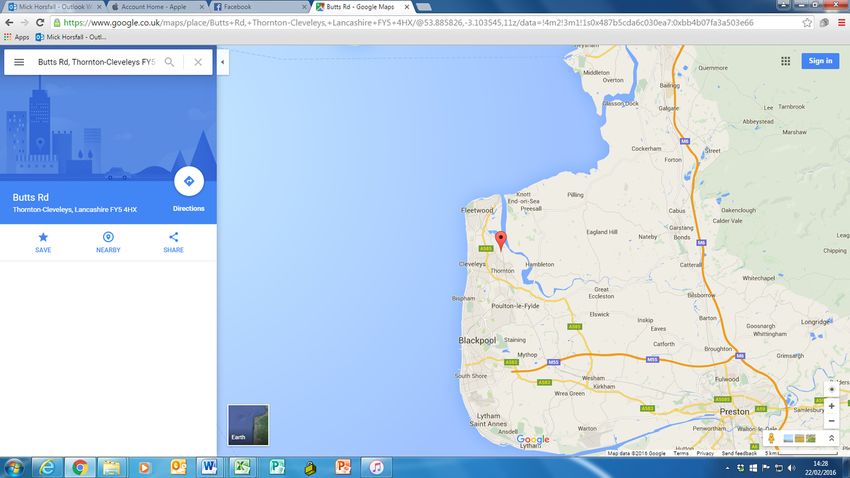Save Butts Rd with the star
Image resolution: width=850 pixels, height=478 pixels.
pos(43,242)
